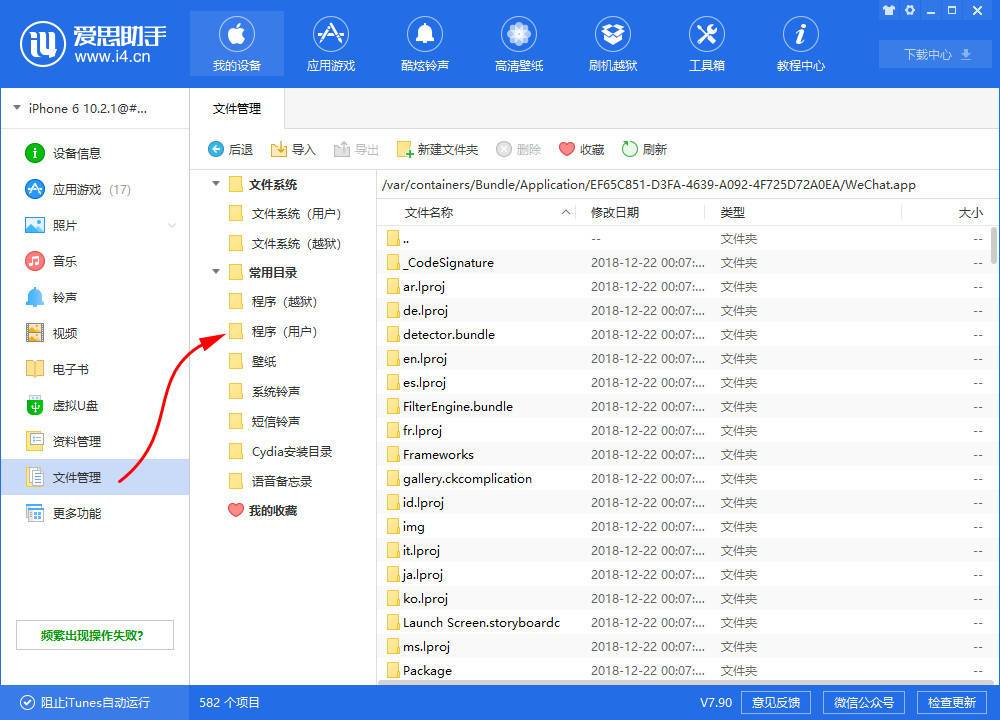Check for updates with 检查更新

tap(951, 702)
